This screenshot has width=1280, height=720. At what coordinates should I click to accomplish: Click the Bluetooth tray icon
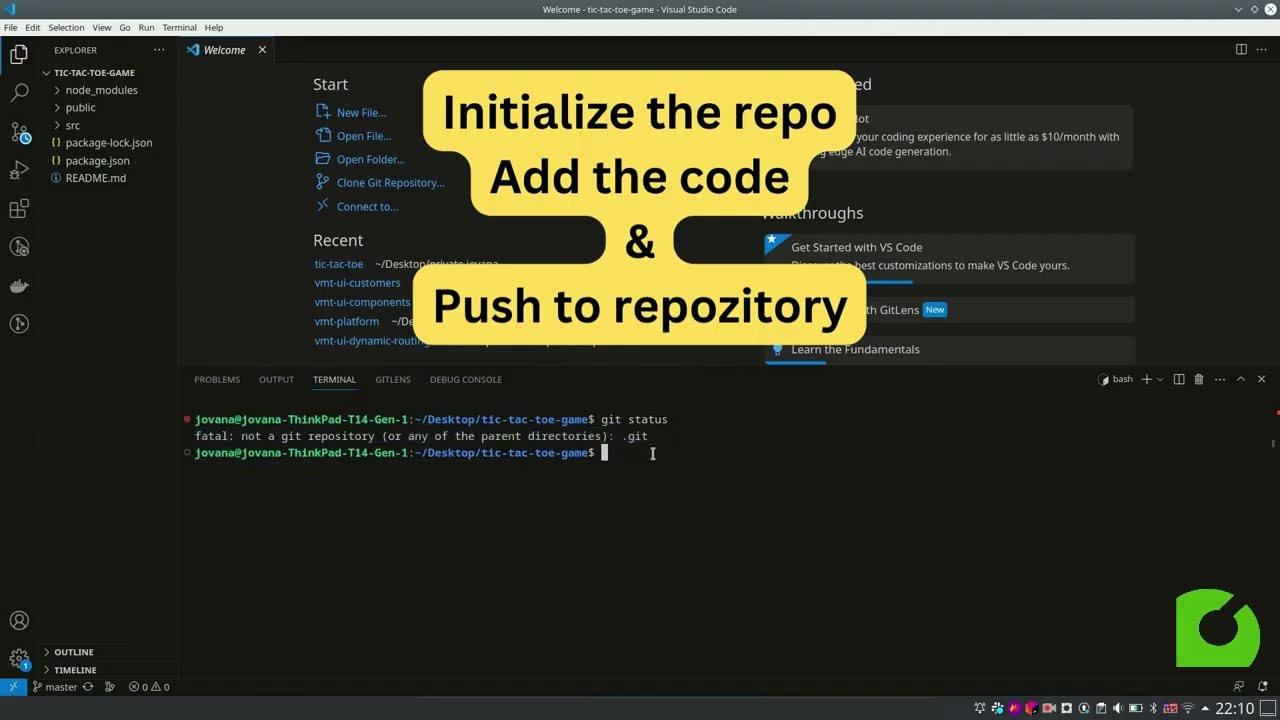(x=1153, y=708)
